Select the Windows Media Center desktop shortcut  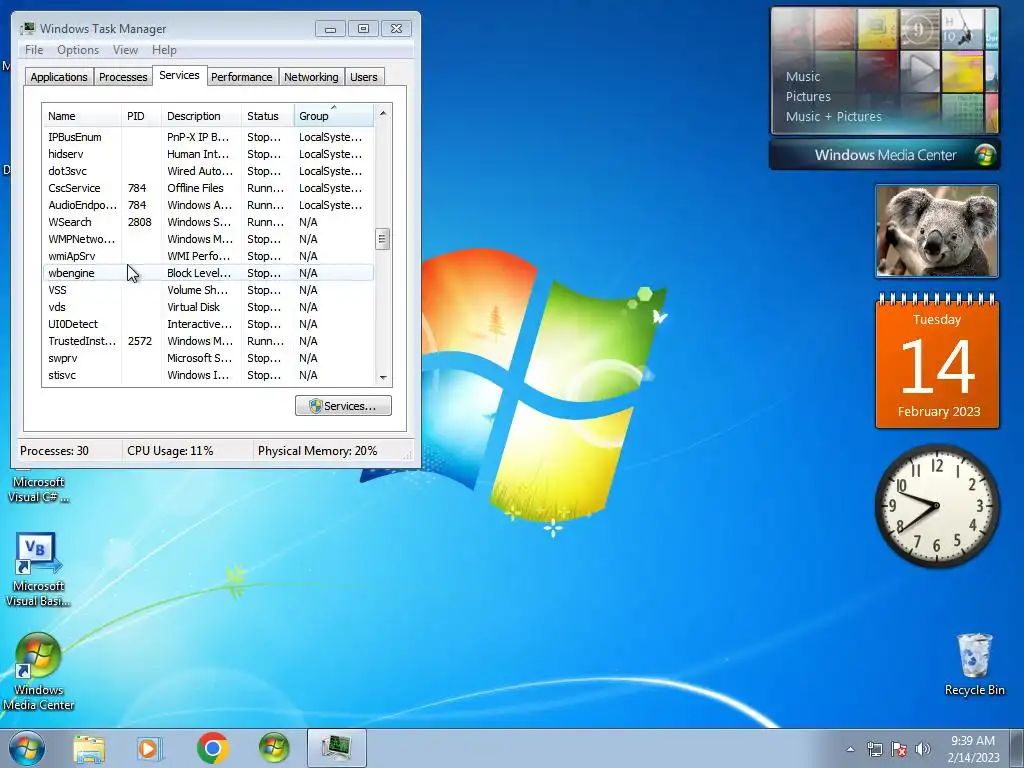coord(38,672)
